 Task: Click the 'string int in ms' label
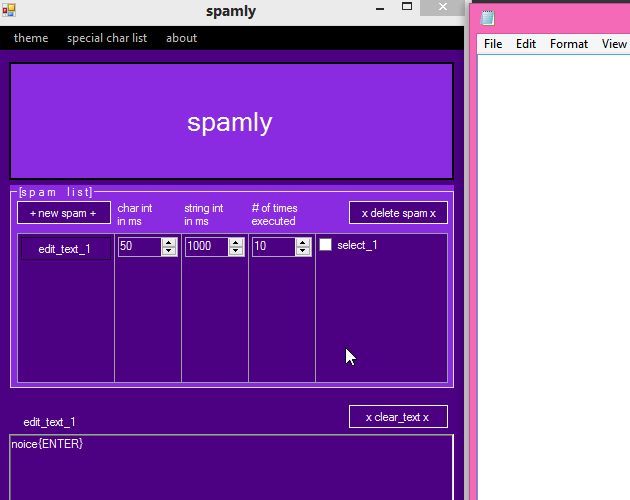pos(204,215)
